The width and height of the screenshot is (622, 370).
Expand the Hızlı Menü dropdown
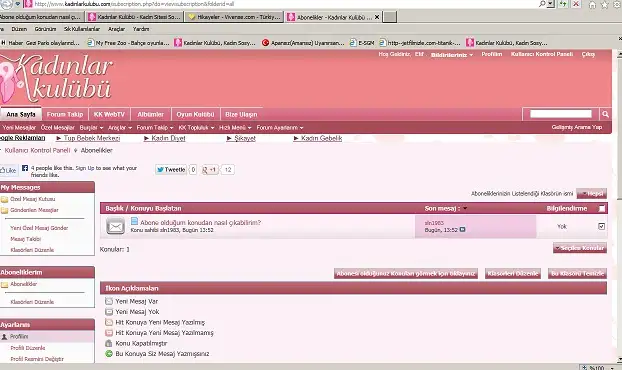[235, 128]
